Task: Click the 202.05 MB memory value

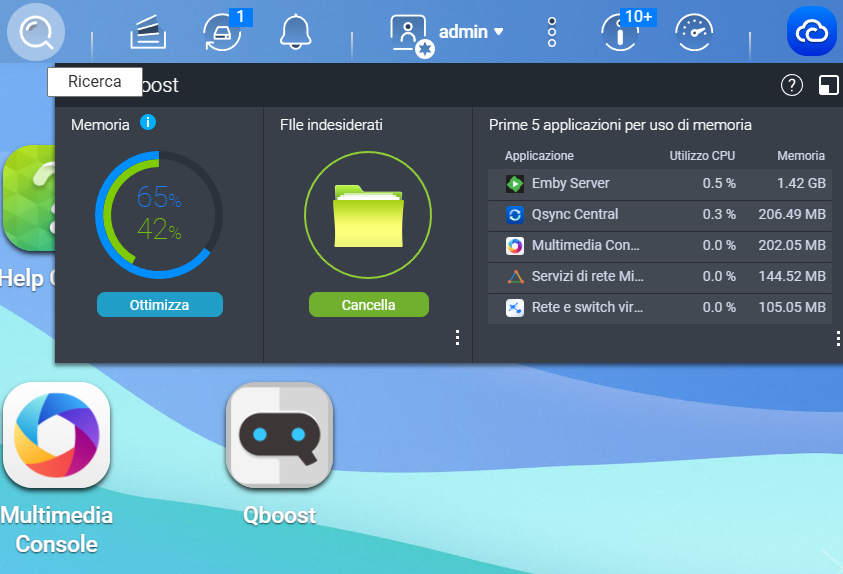Action: pos(792,246)
